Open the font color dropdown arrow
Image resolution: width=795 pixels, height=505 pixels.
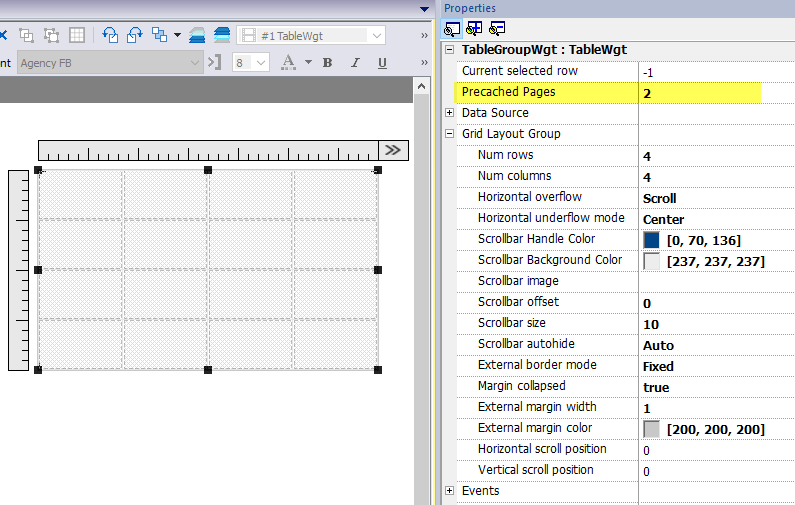point(308,62)
